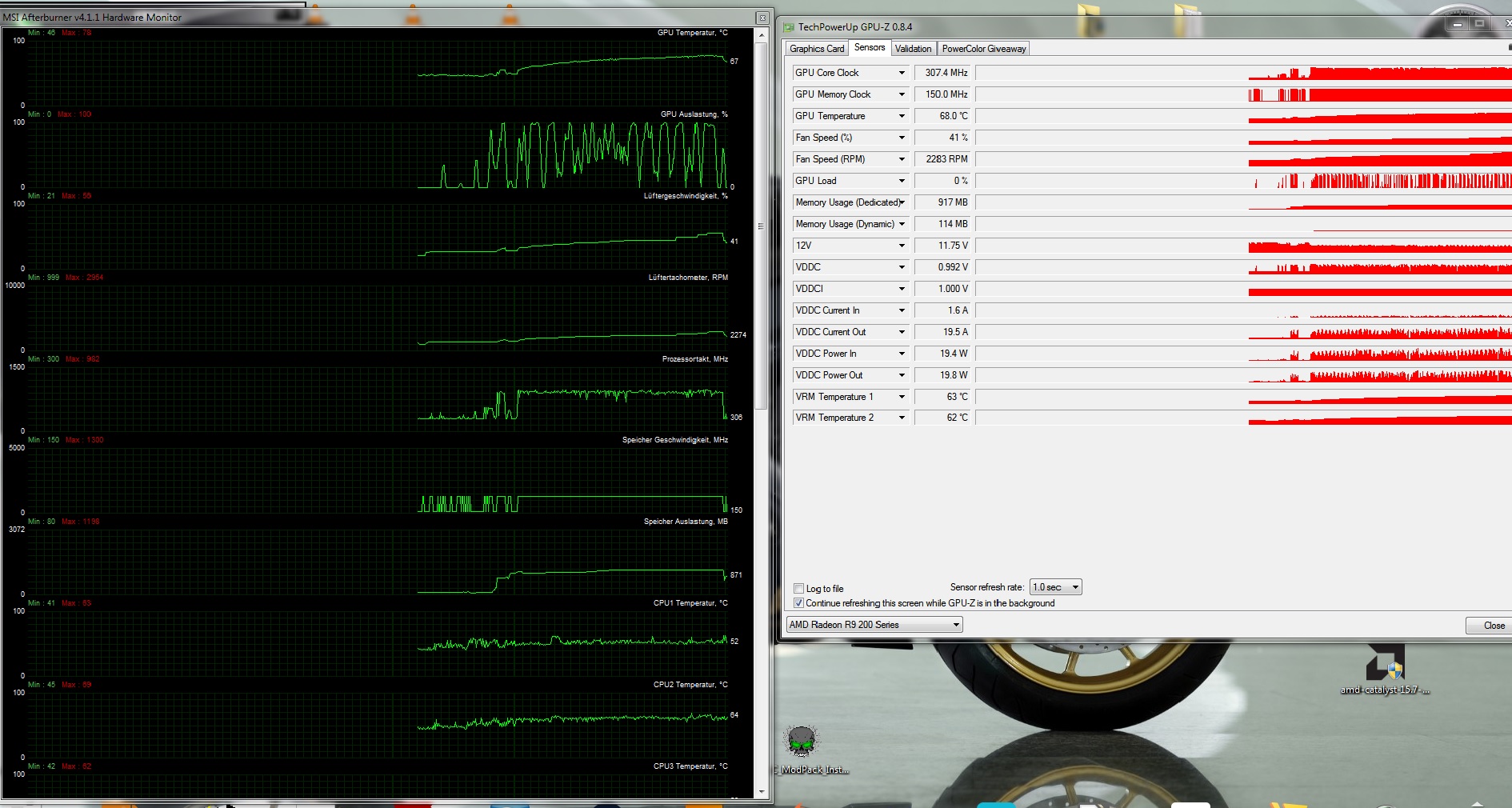Open the GPU Memory Clock sensor dropdown

pyautogui.click(x=902, y=94)
